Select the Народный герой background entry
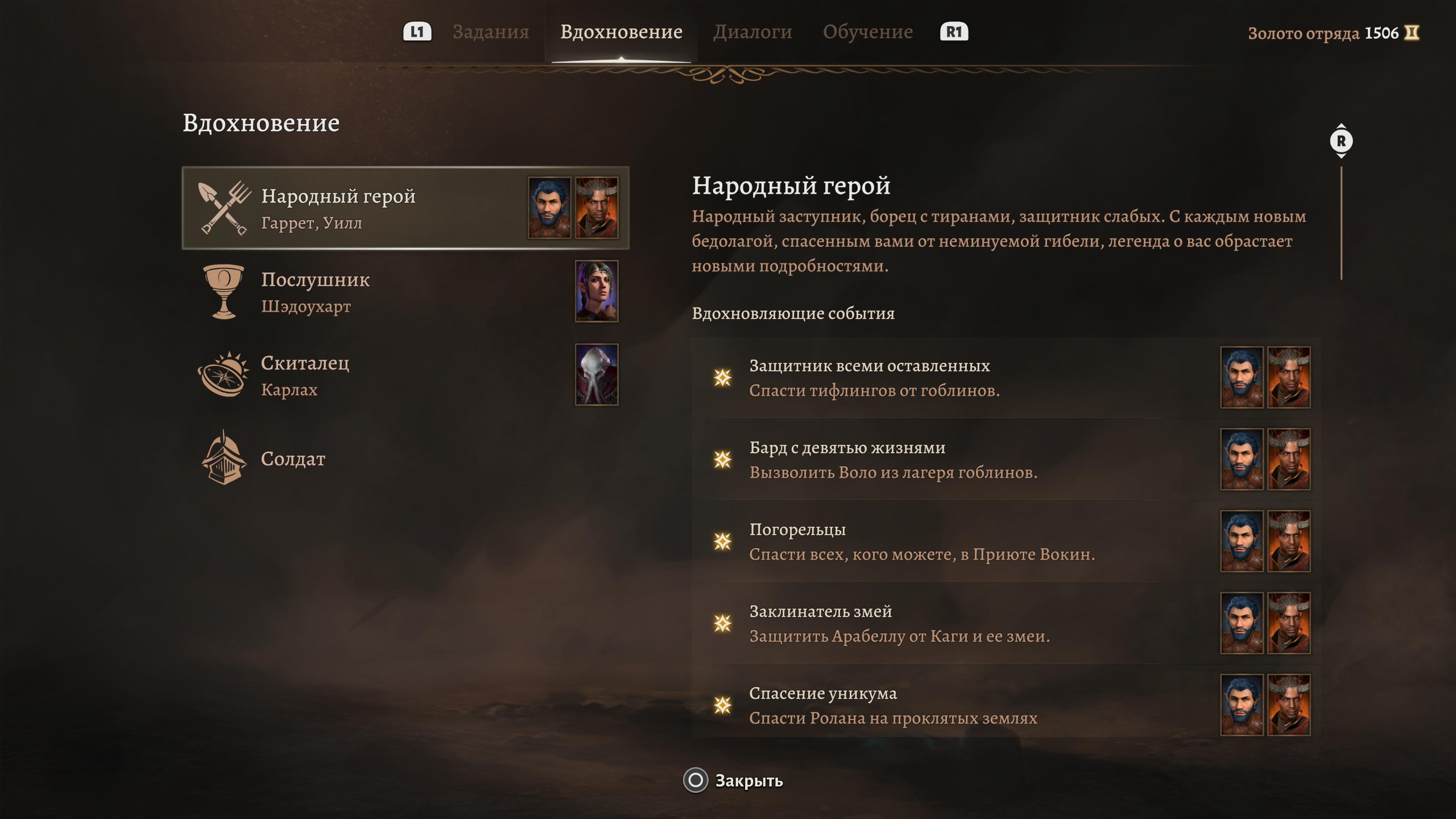 [406, 208]
